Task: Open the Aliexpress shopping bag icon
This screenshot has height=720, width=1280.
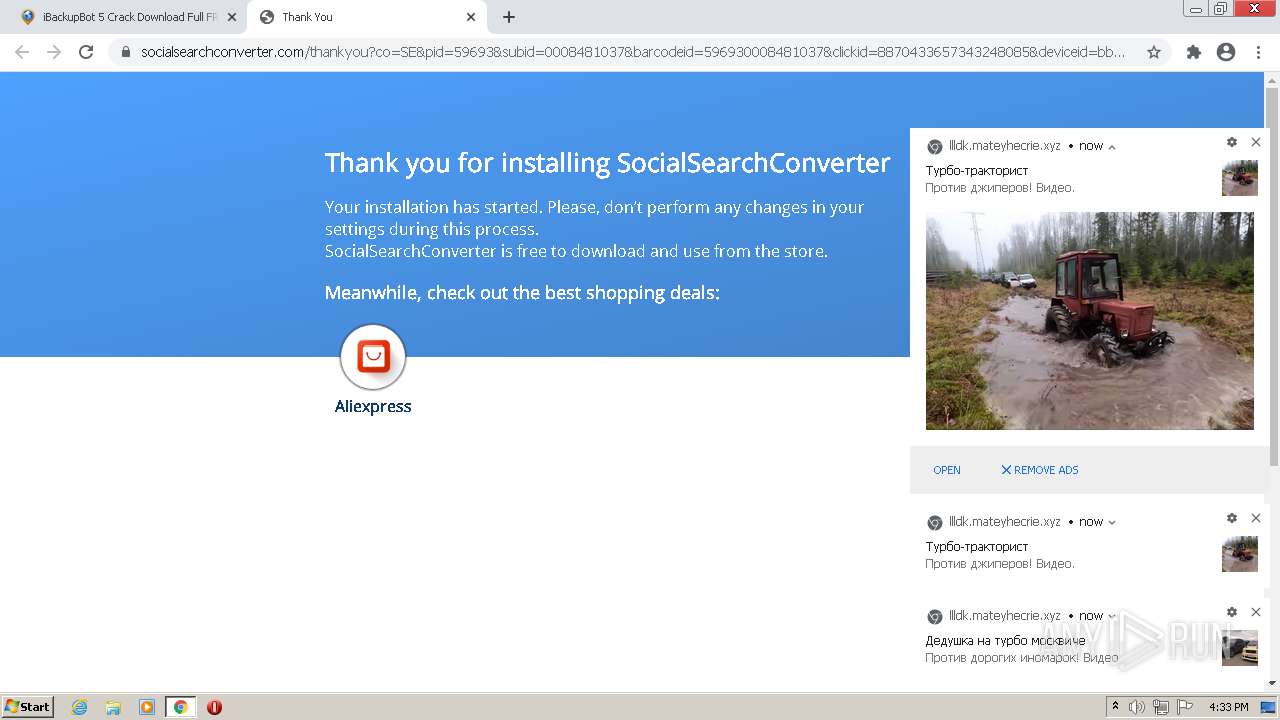Action: point(373,357)
